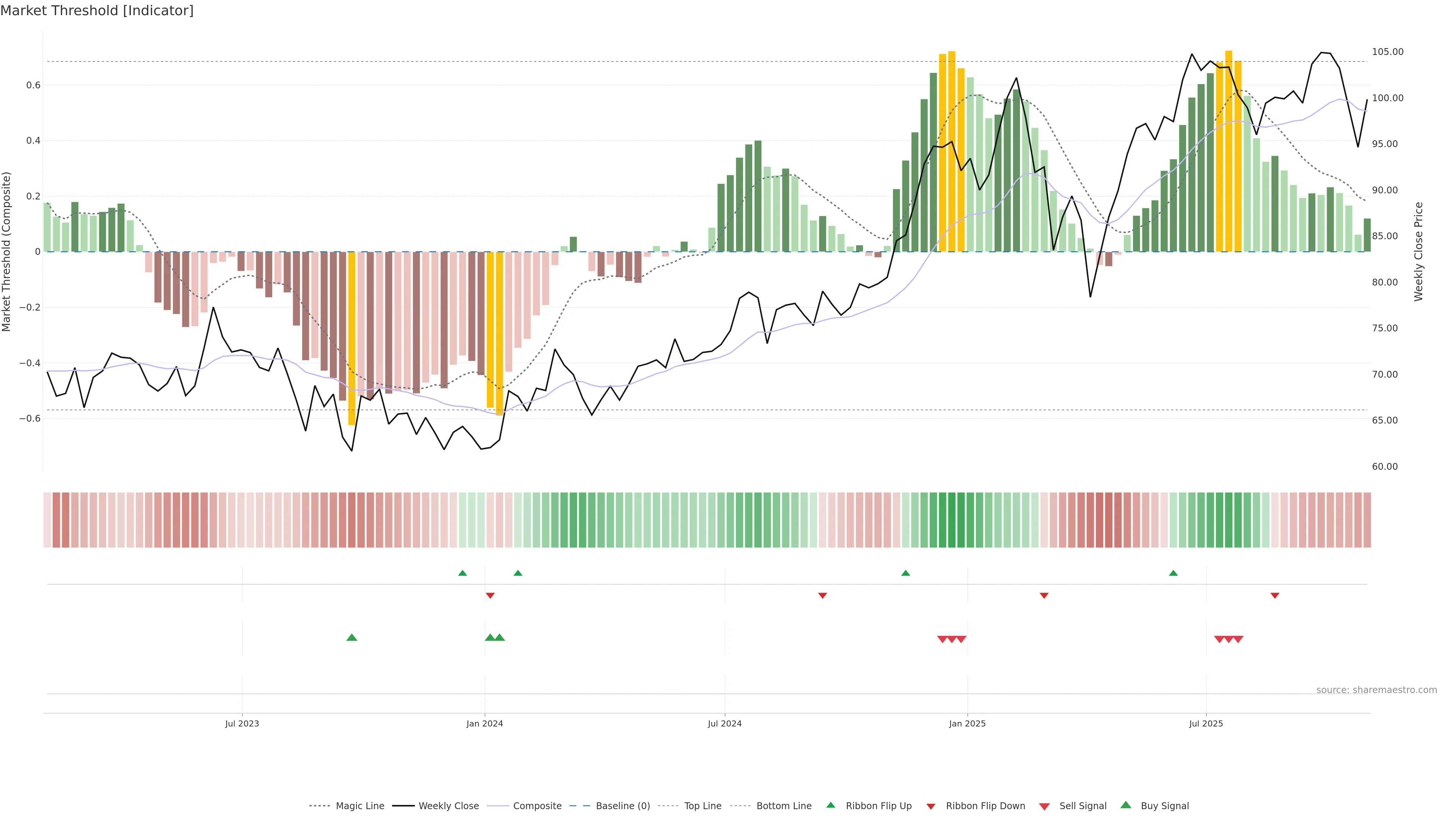Click the lone buy signal triangle before Jan 2024
This screenshot has width=1456, height=819.
pos(351,637)
